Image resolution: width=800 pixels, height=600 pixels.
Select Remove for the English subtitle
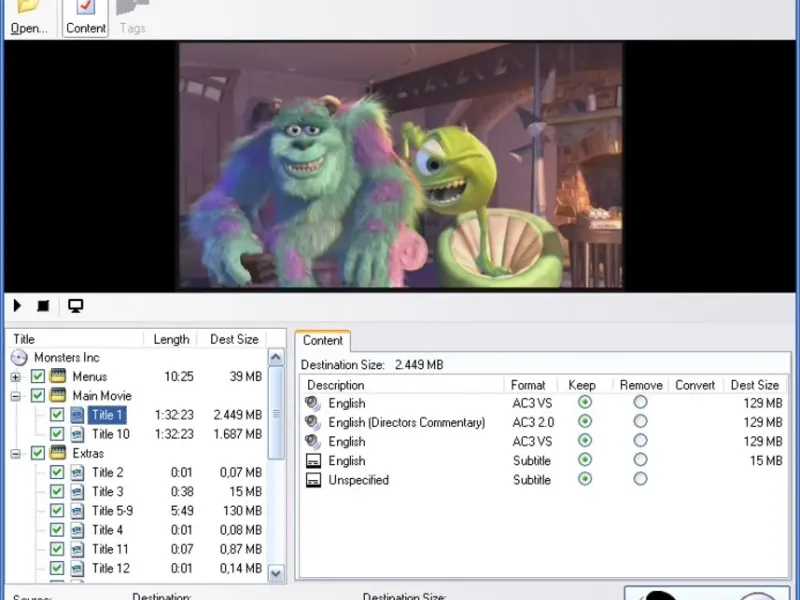(x=640, y=460)
